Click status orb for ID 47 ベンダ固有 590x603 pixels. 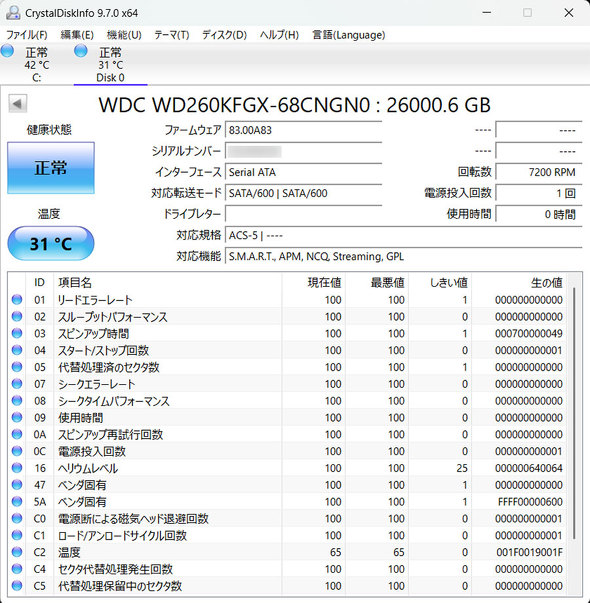pyautogui.click(x=17, y=485)
